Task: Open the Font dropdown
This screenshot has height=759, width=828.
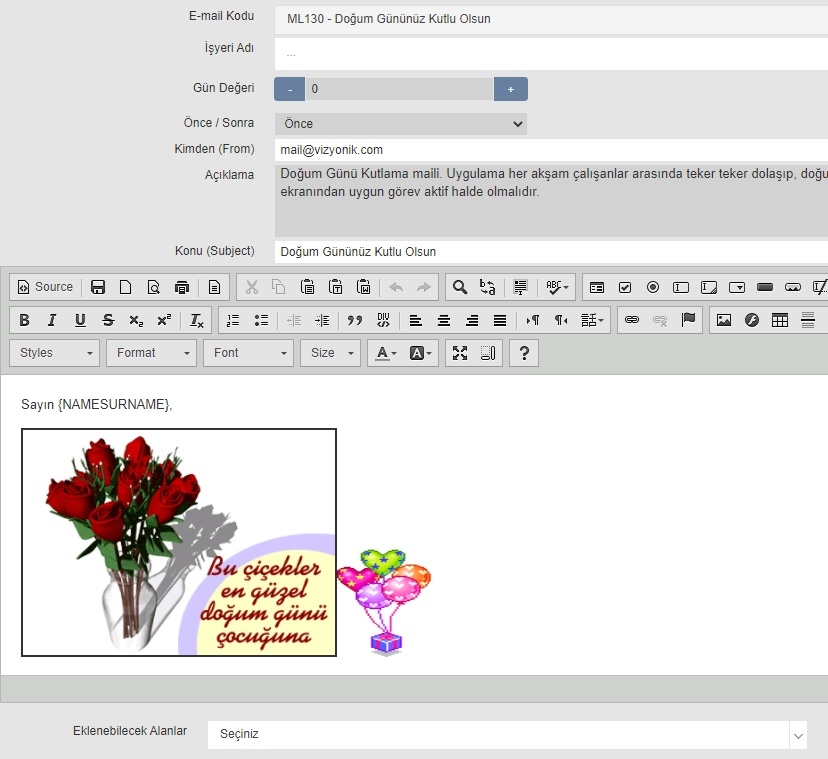Action: (x=248, y=353)
